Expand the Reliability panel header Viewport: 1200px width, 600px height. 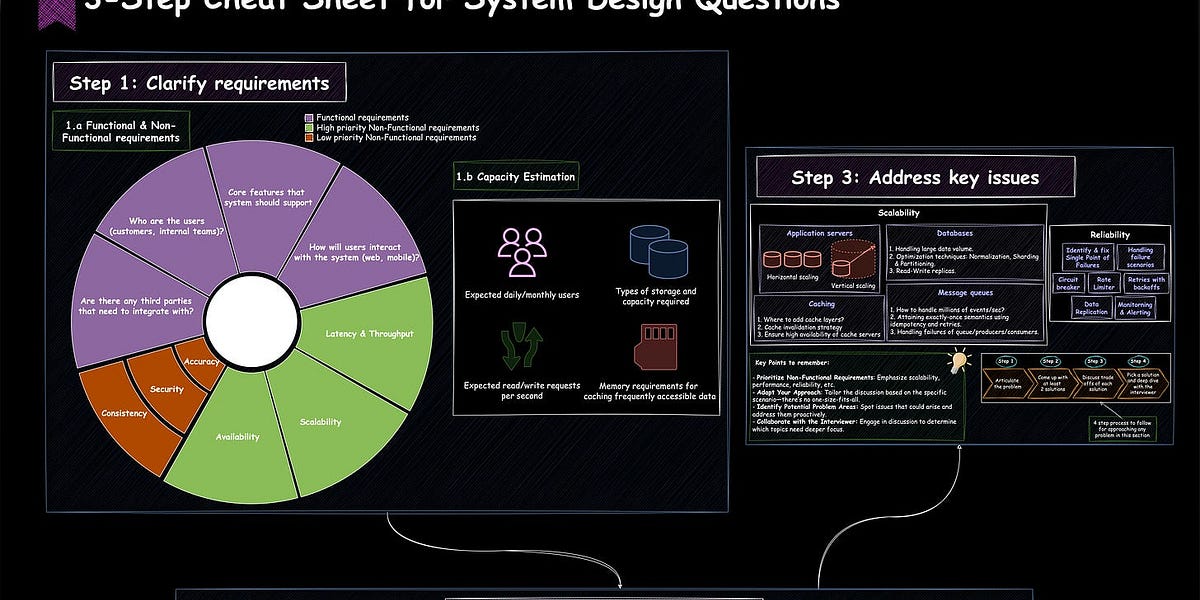coord(1108,234)
